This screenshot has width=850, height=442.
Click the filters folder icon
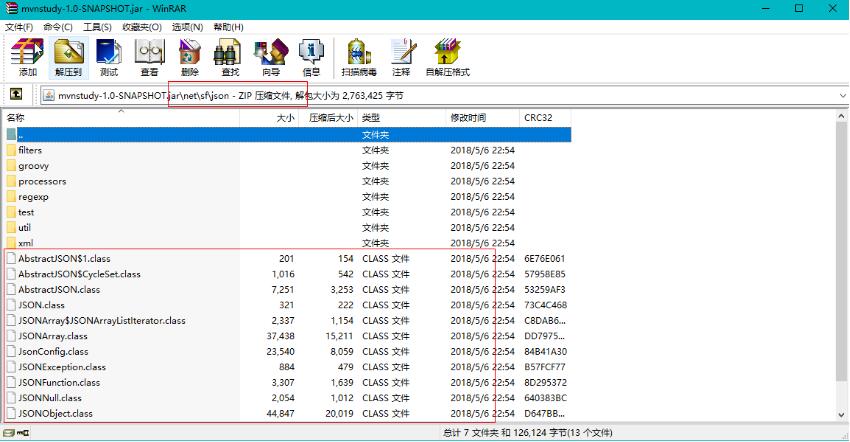pos(11,150)
